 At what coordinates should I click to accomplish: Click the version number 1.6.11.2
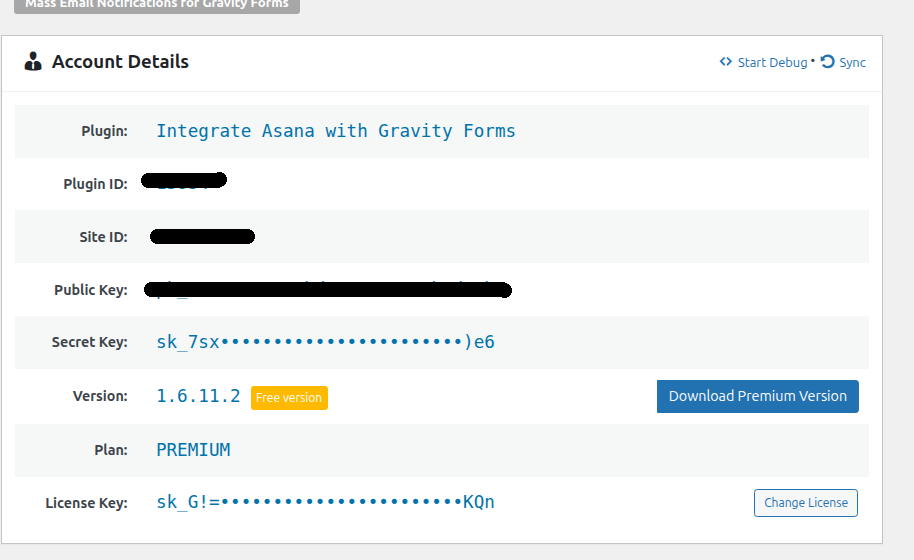(x=198, y=396)
